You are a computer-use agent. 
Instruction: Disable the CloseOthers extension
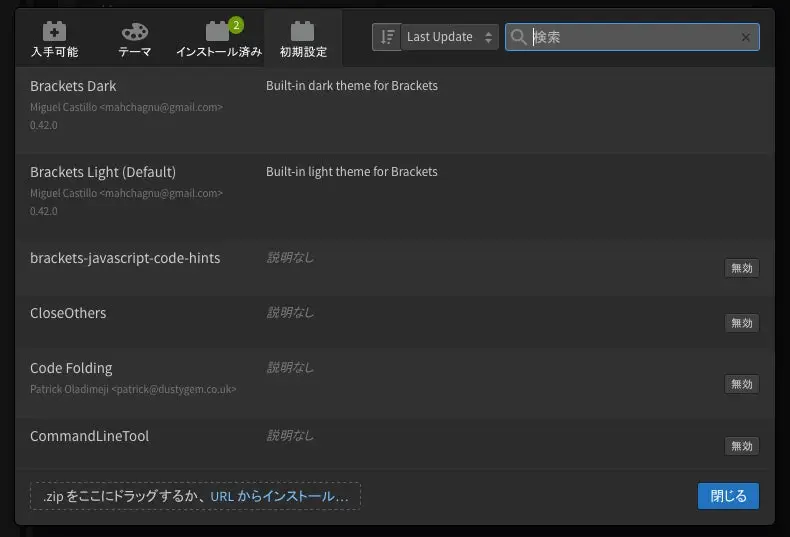(742, 323)
